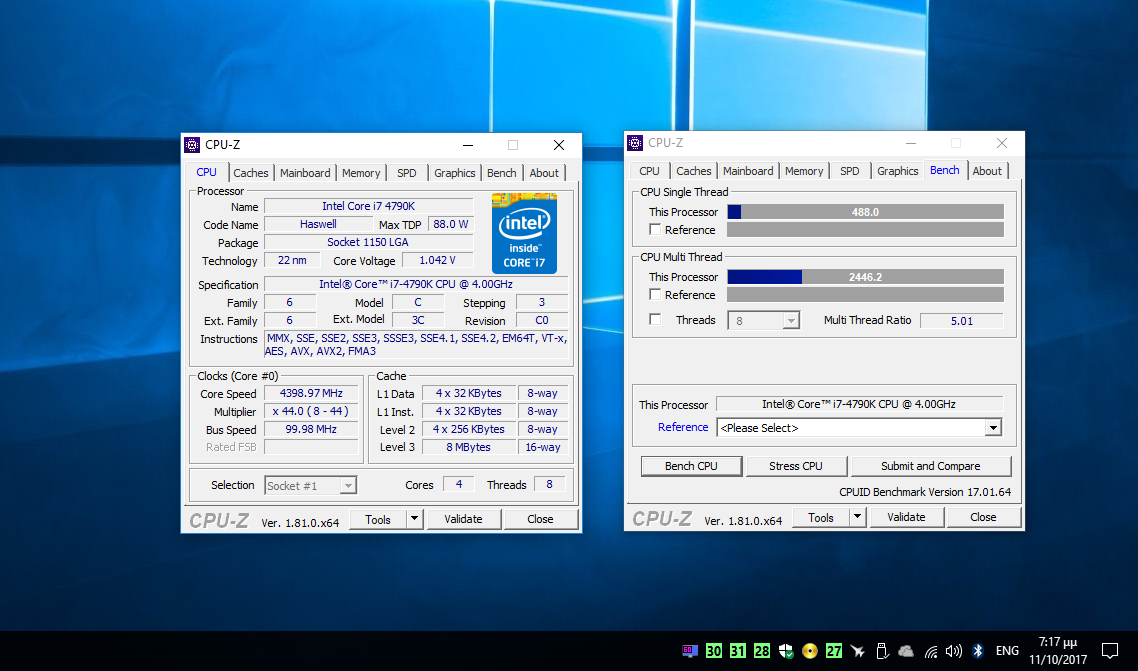Enable Reference checkbox under CPU Multi Thread
This screenshot has width=1138, height=671.
tap(655, 295)
